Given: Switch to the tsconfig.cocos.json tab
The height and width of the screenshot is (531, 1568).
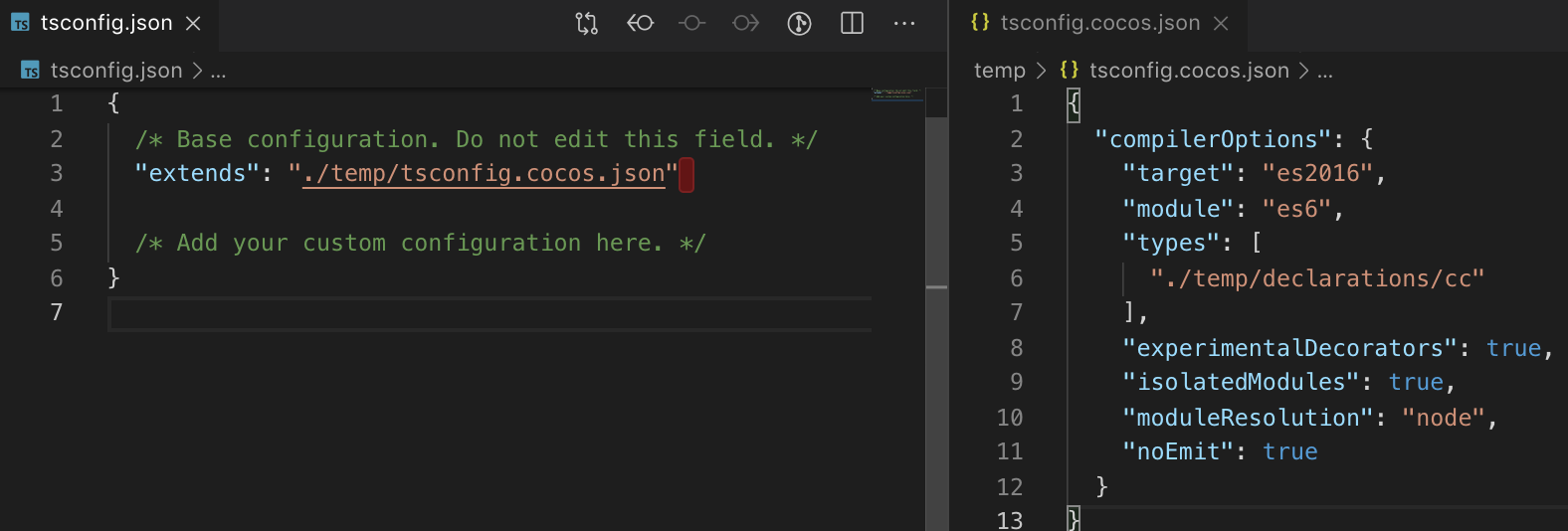Looking at the screenshot, I should (1099, 23).
